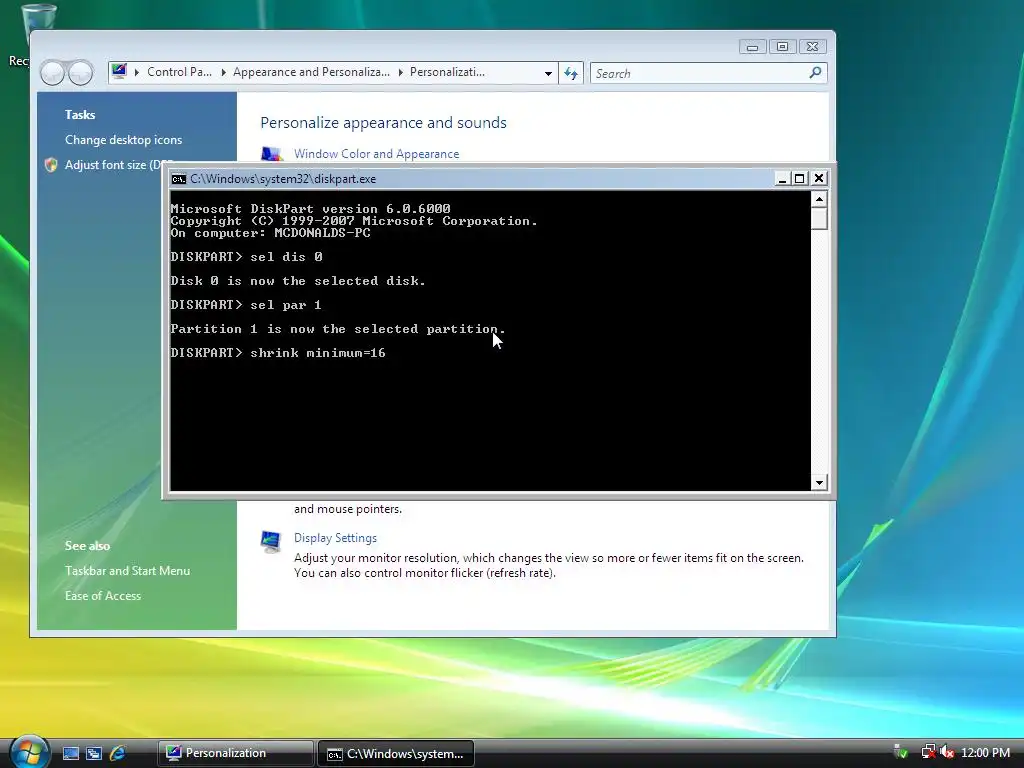Click Personalization breadcrumb segment
This screenshot has height=768, width=1024.
pyautogui.click(x=447, y=72)
